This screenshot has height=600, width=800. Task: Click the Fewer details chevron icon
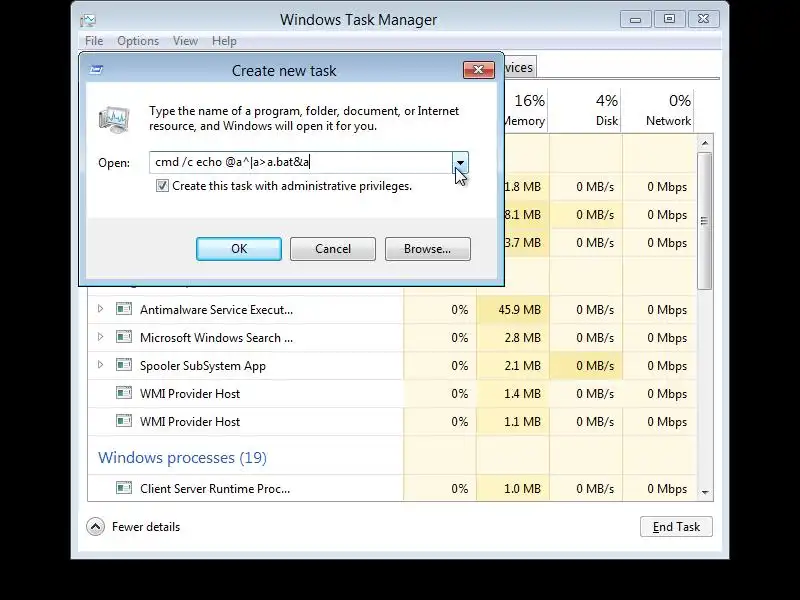click(95, 527)
